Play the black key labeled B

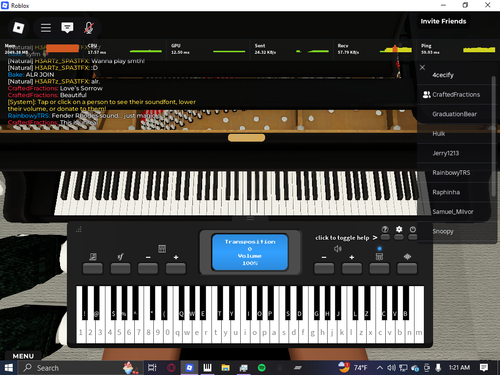(x=406, y=303)
